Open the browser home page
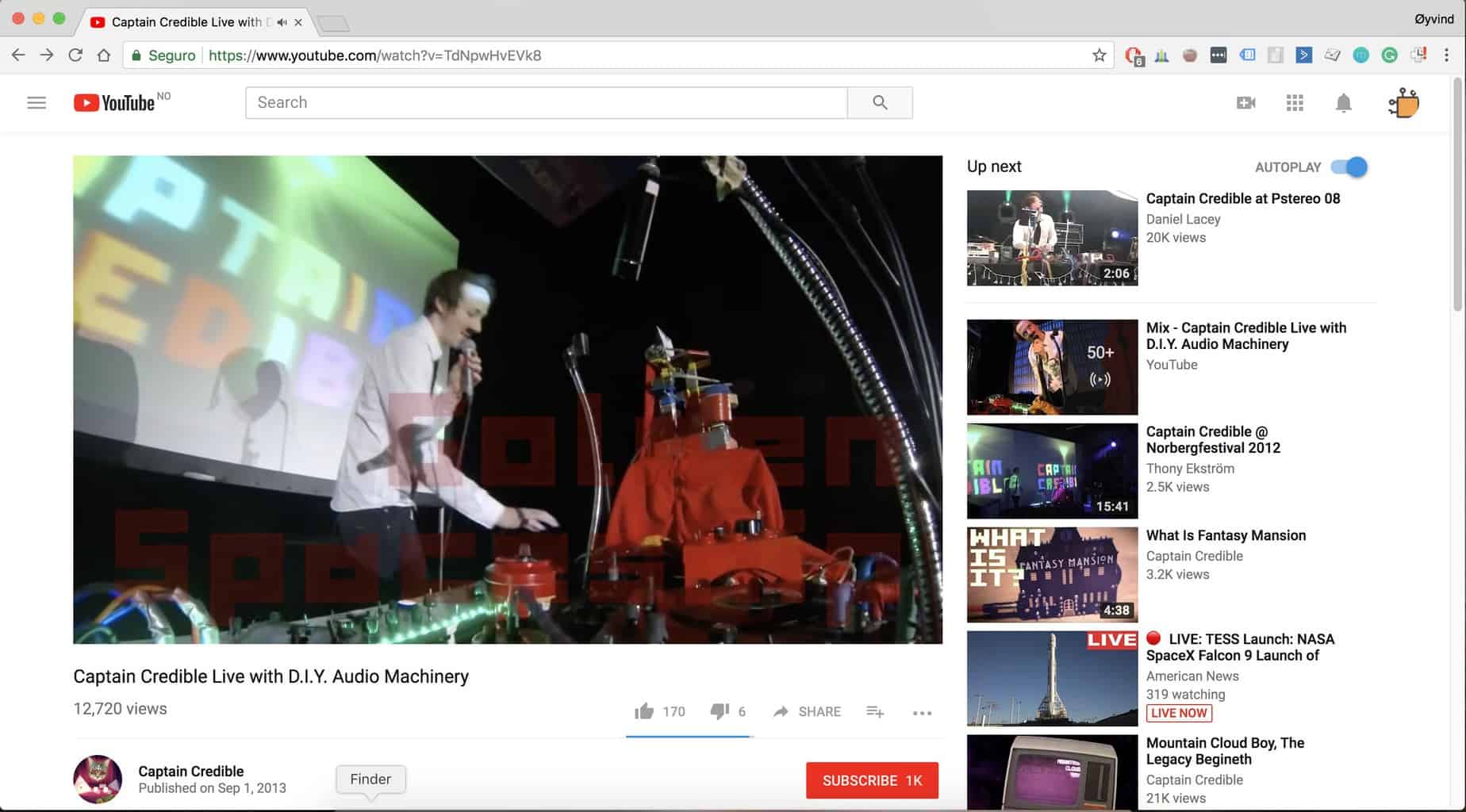This screenshot has height=812, width=1466. [104, 56]
